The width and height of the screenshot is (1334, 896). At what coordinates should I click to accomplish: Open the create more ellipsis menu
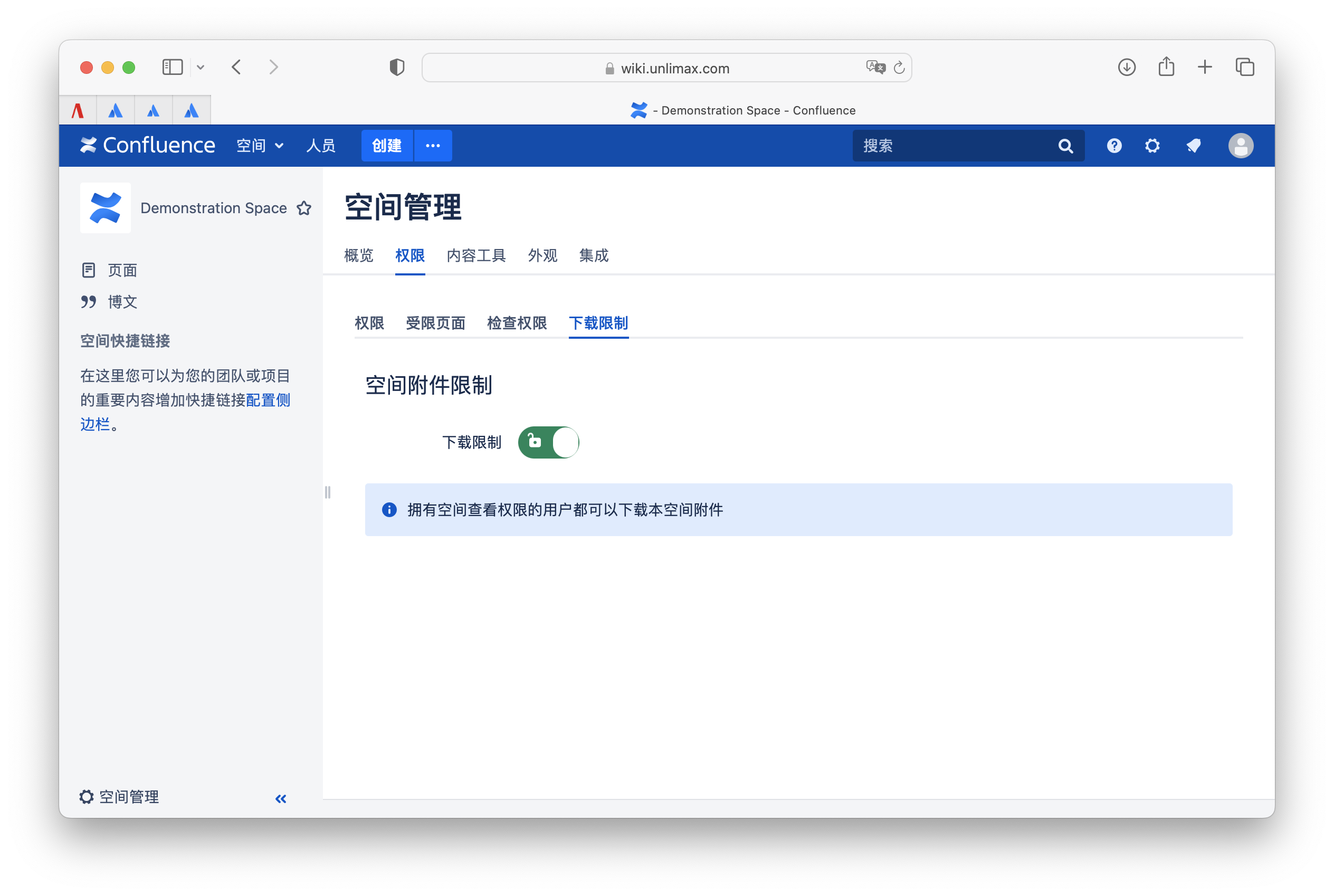coord(433,146)
